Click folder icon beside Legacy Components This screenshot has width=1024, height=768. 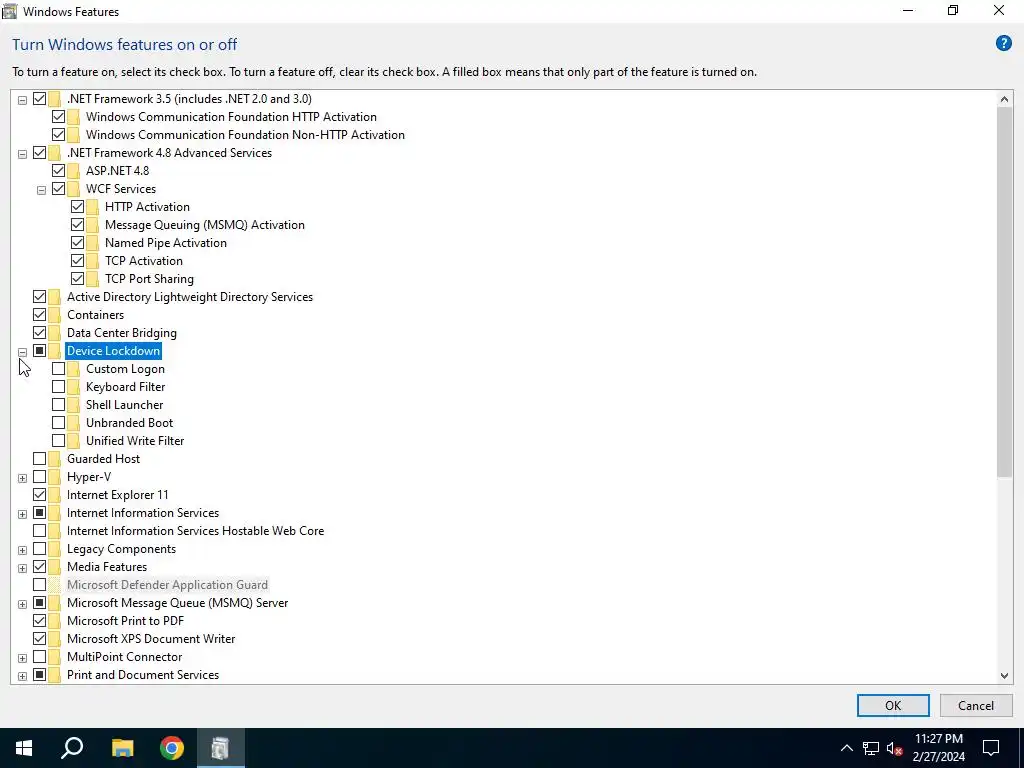coord(55,549)
